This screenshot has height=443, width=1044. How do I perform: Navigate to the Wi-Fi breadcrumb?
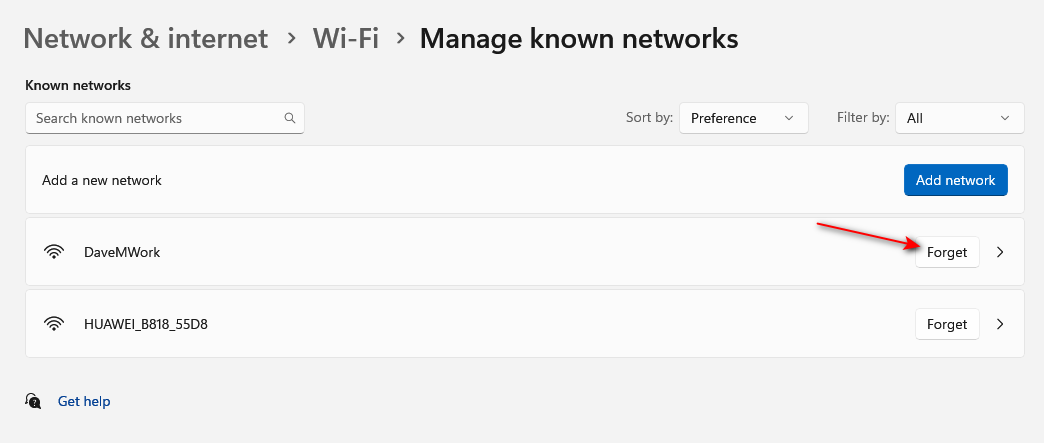click(345, 38)
